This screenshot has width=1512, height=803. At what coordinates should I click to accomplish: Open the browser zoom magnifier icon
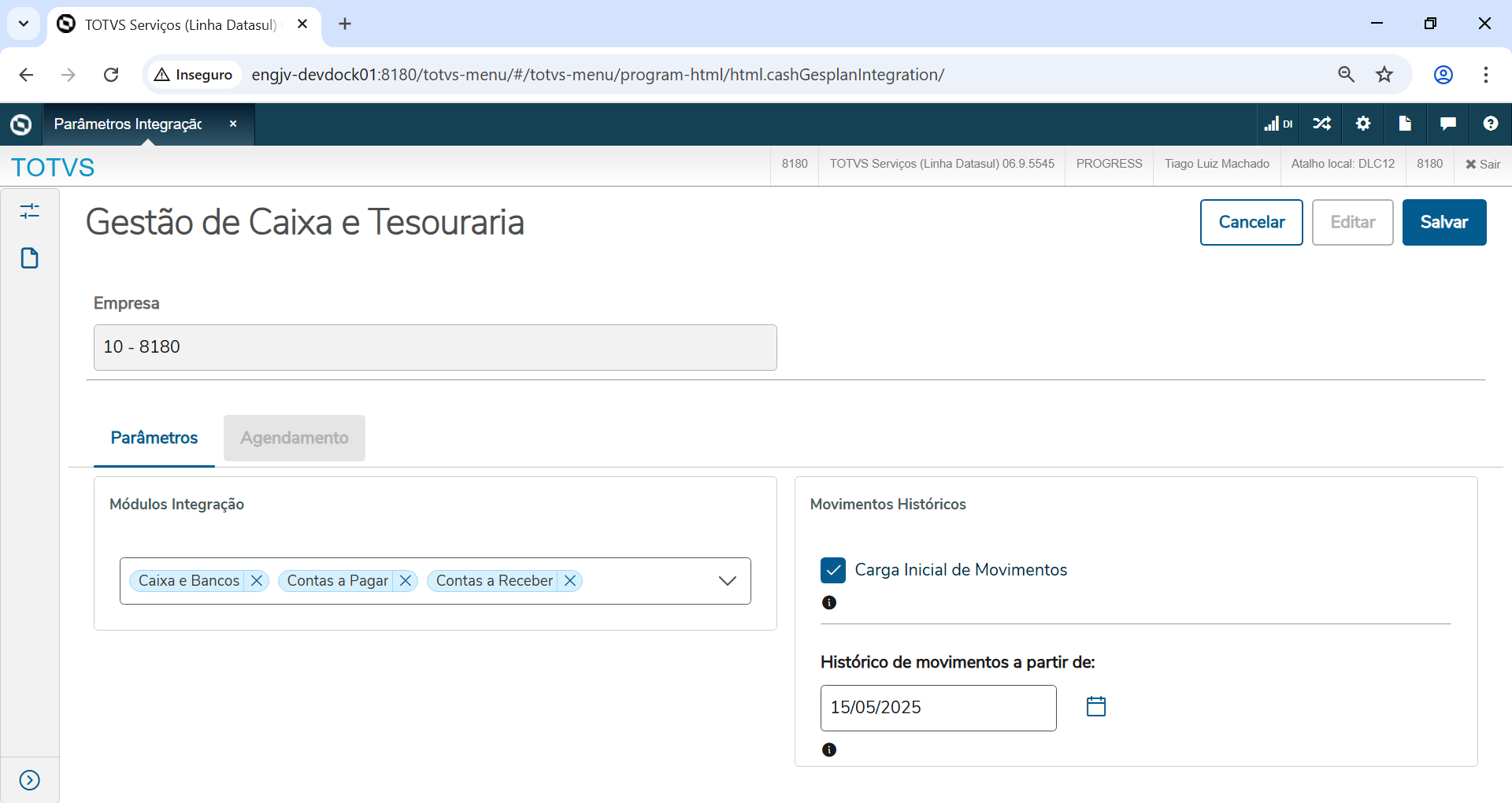click(1347, 75)
